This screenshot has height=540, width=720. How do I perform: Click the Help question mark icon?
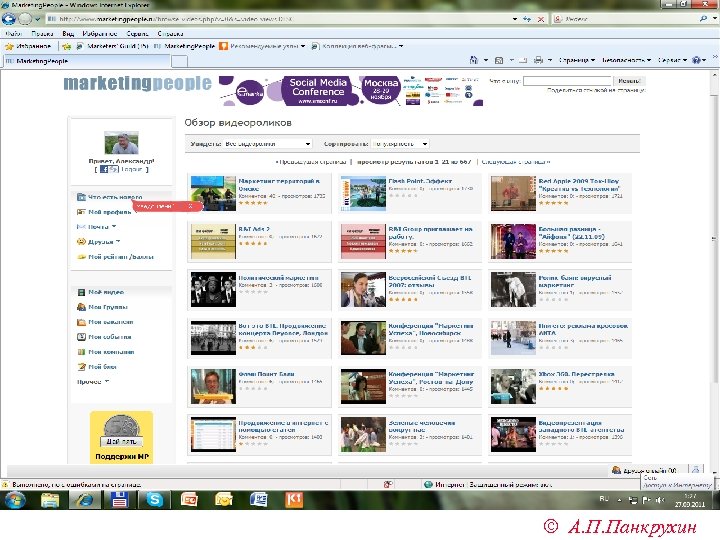(697, 60)
